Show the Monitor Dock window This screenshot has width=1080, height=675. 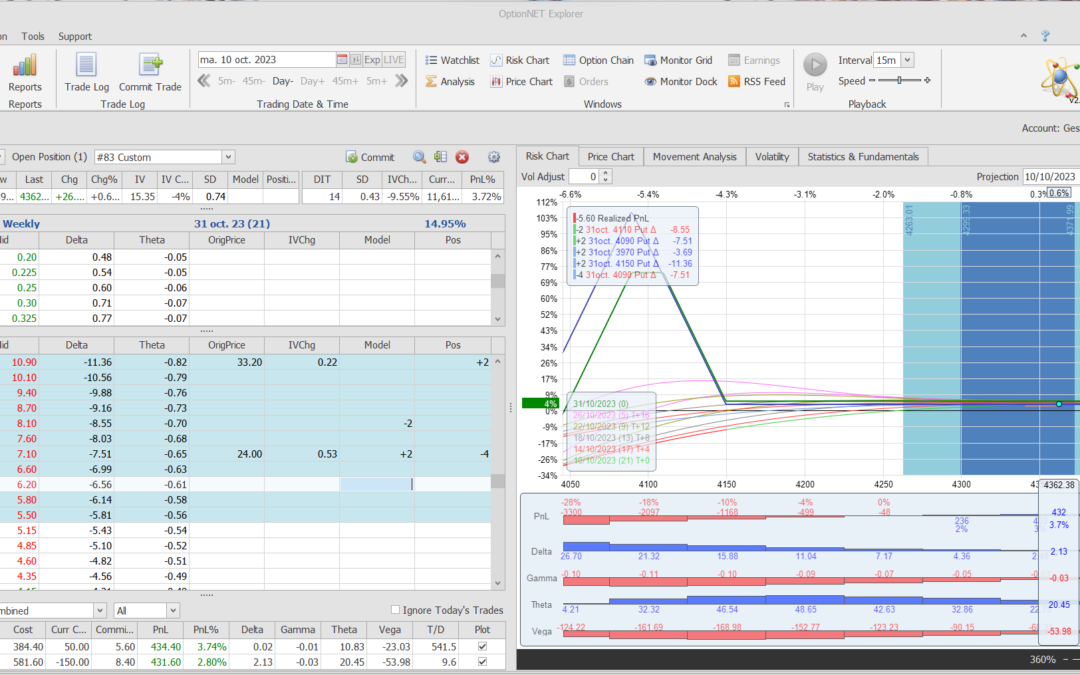[680, 82]
